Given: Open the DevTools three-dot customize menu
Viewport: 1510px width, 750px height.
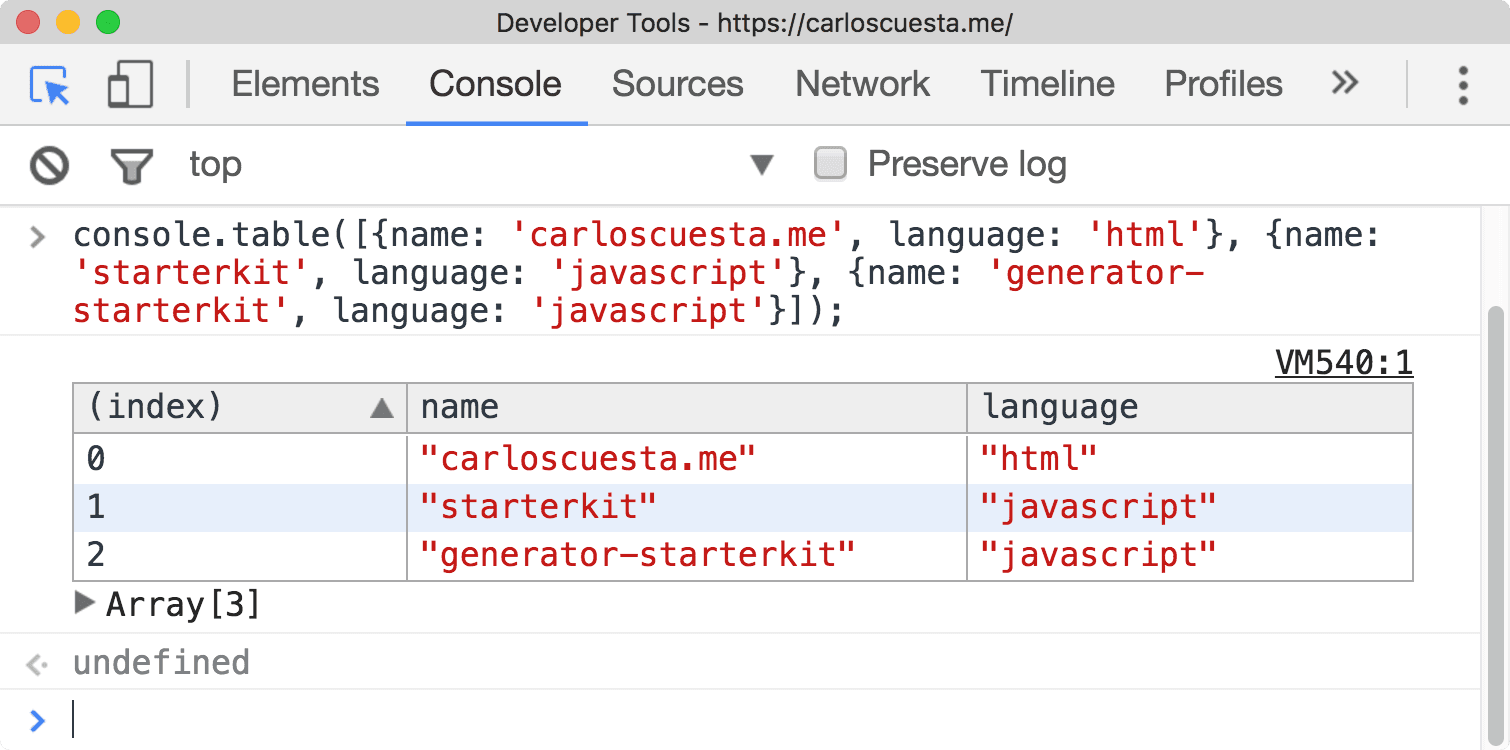Looking at the screenshot, I should 1462,85.
